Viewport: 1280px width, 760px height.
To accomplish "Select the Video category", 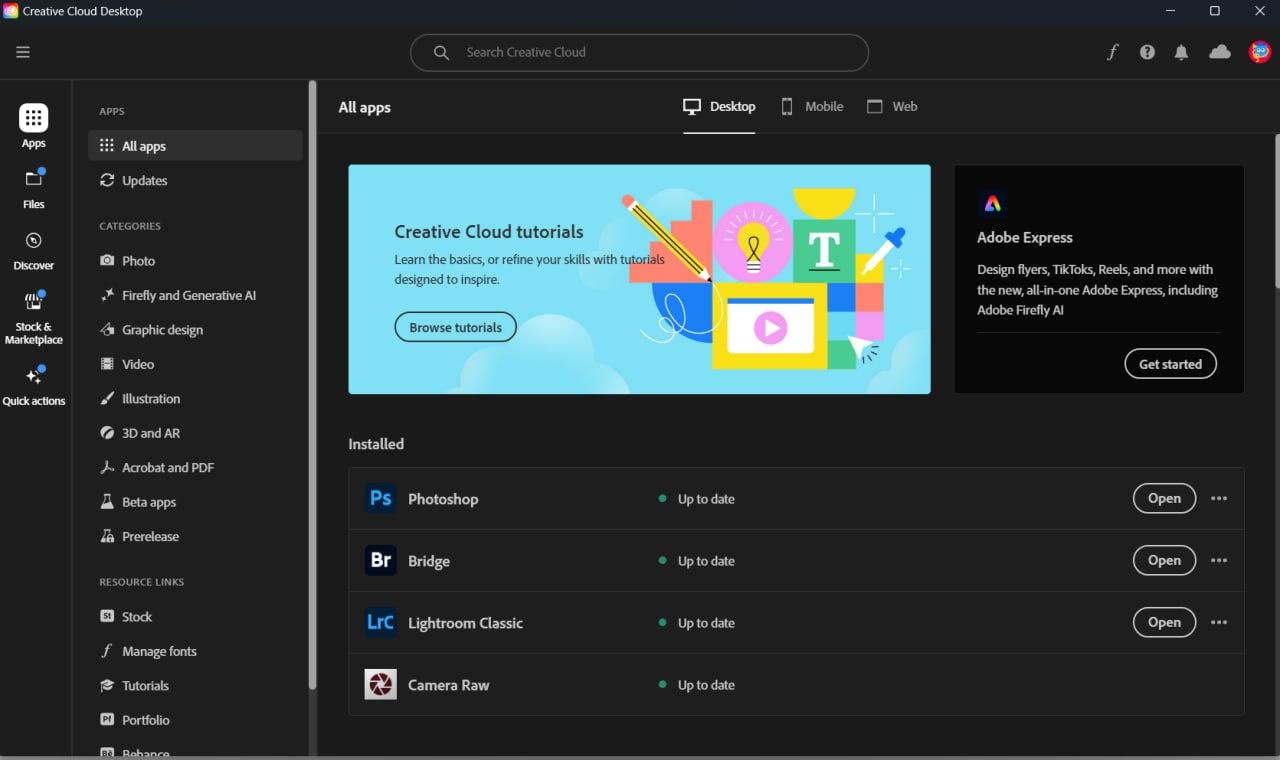I will pos(196,364).
